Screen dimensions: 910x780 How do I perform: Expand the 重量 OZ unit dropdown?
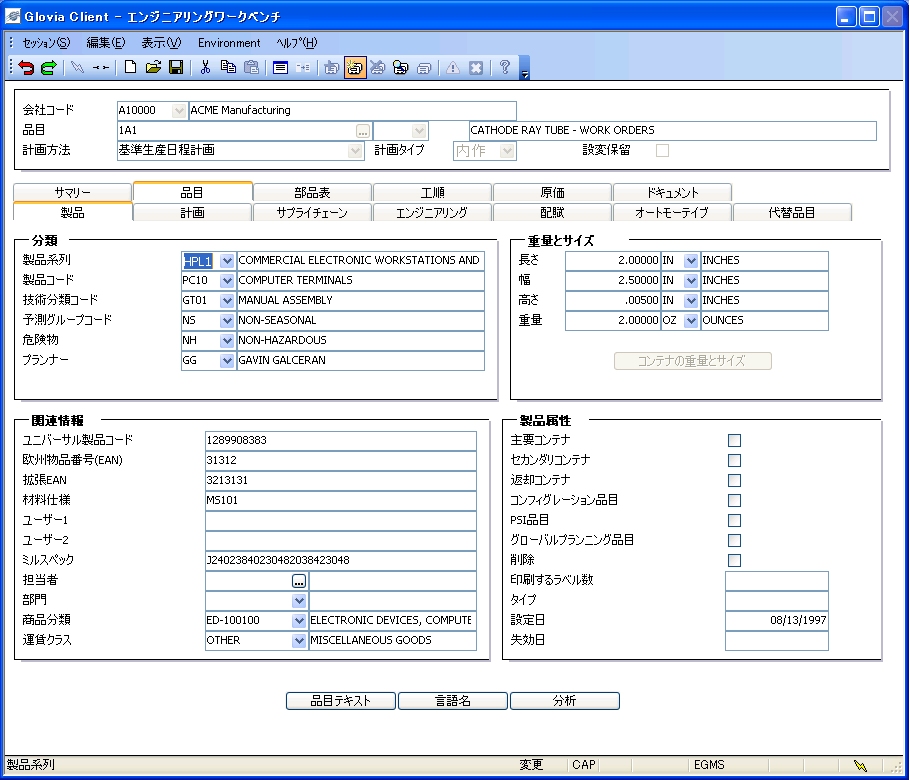click(691, 321)
